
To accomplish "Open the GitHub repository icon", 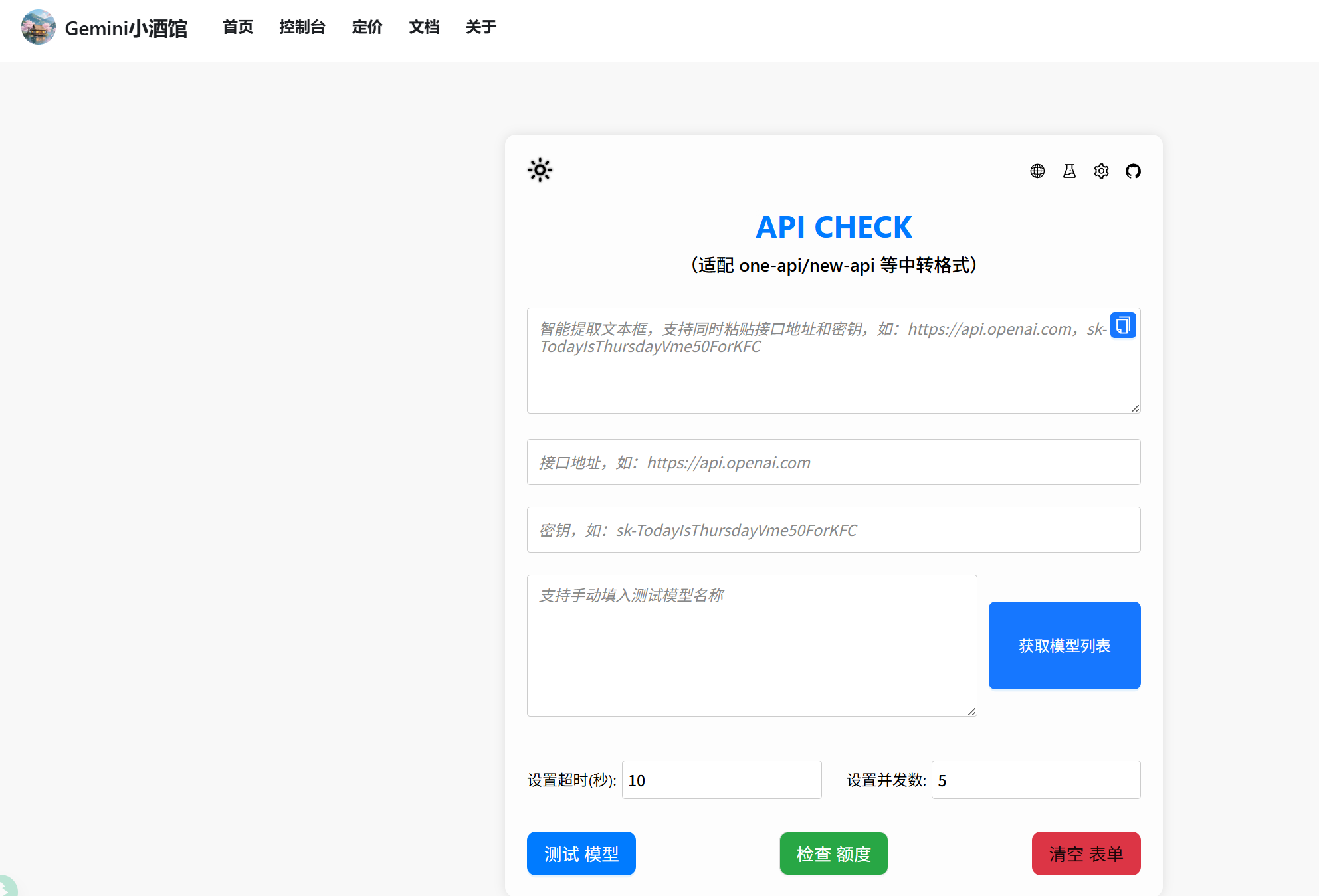I will [x=1133, y=171].
